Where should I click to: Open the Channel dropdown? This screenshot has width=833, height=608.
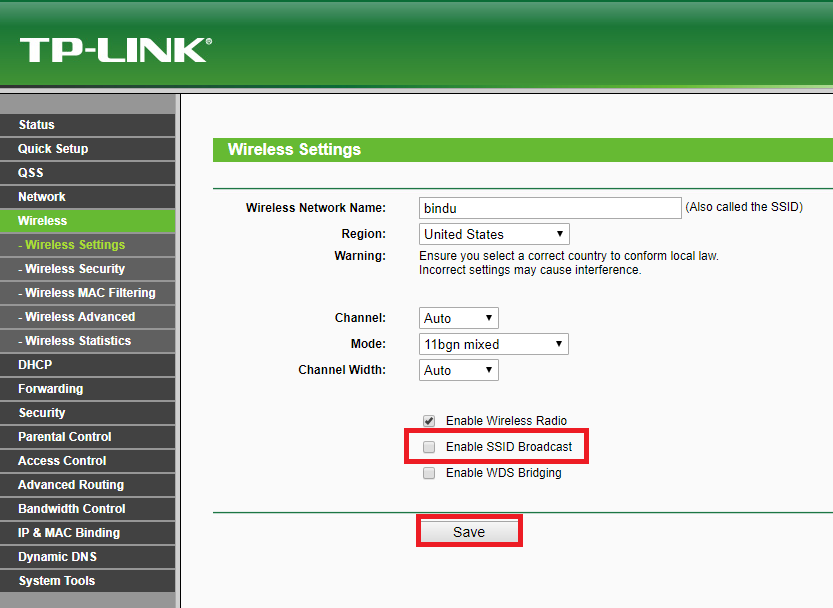click(458, 318)
